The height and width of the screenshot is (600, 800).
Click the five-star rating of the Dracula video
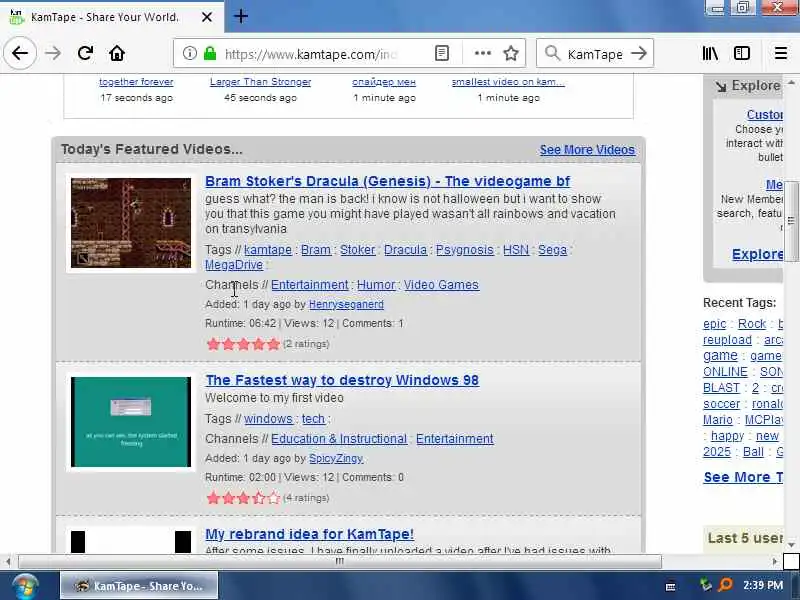pos(243,344)
